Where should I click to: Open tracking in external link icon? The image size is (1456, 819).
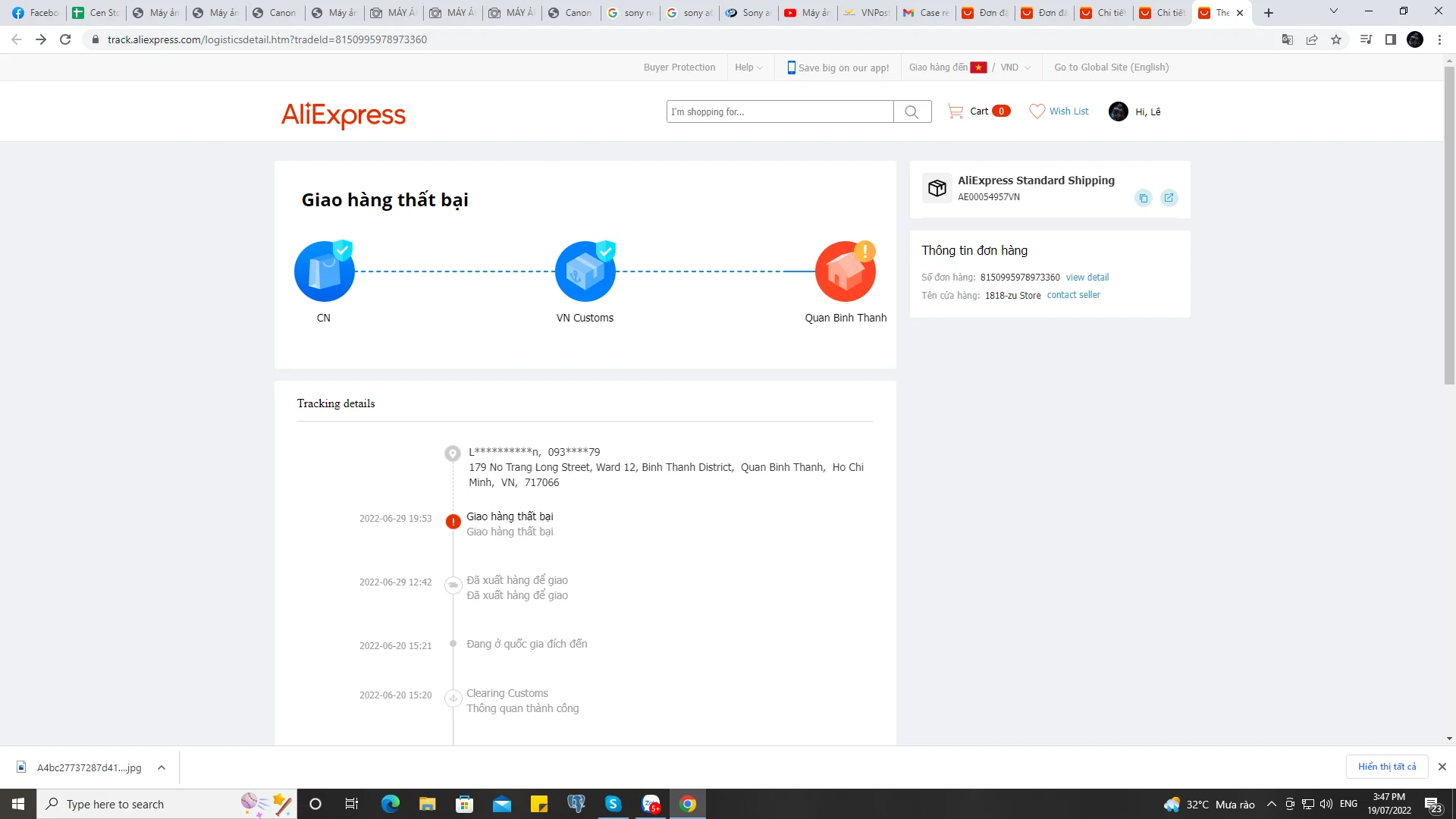click(x=1169, y=198)
